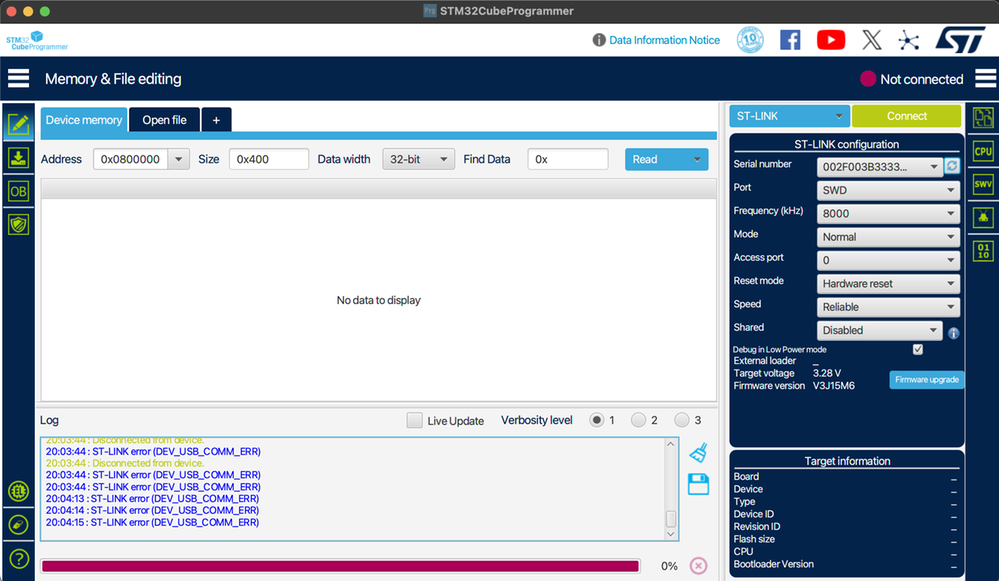Refresh the ST-LINK serial number list

click(x=952, y=166)
